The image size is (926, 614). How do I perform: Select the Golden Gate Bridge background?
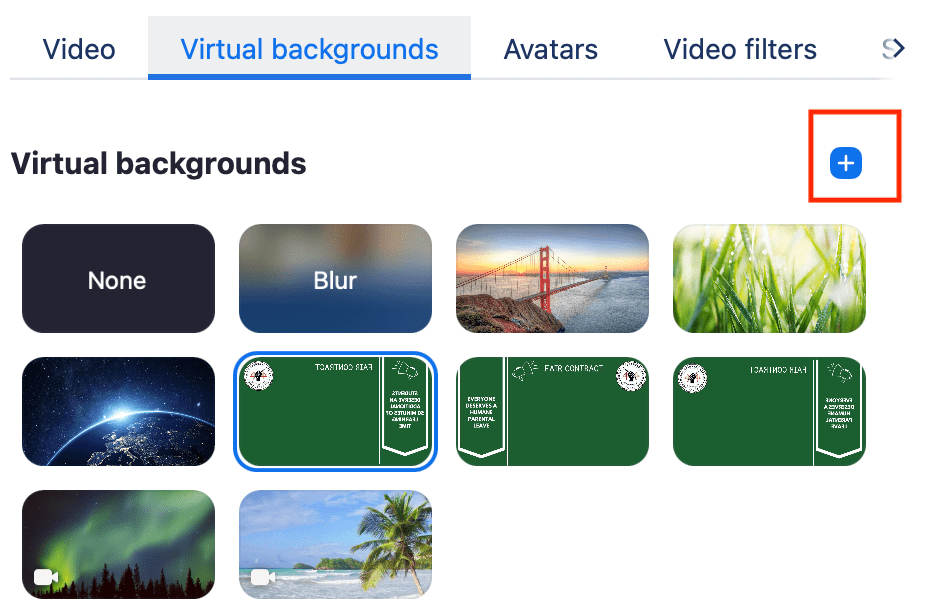pos(552,279)
